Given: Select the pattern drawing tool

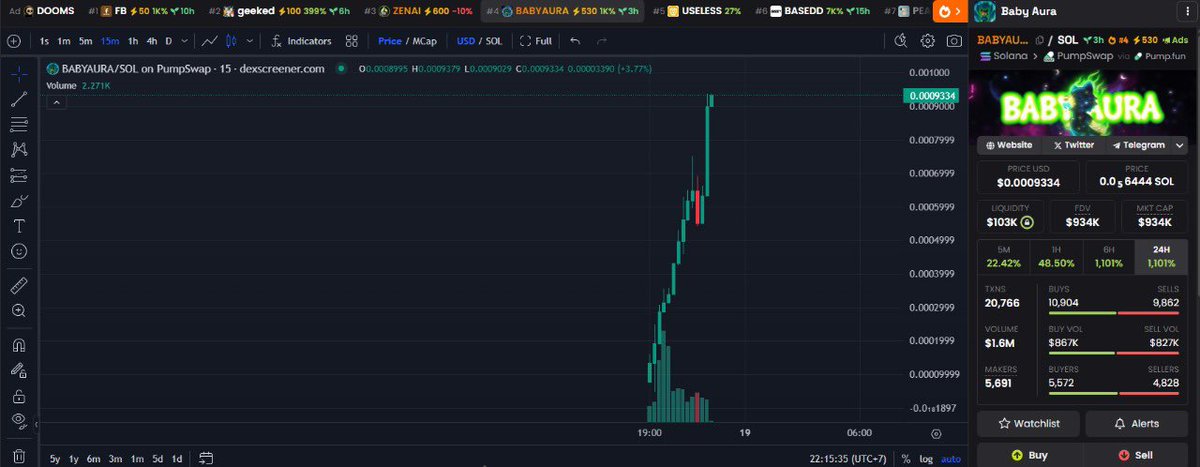Looking at the screenshot, I should click(19, 150).
